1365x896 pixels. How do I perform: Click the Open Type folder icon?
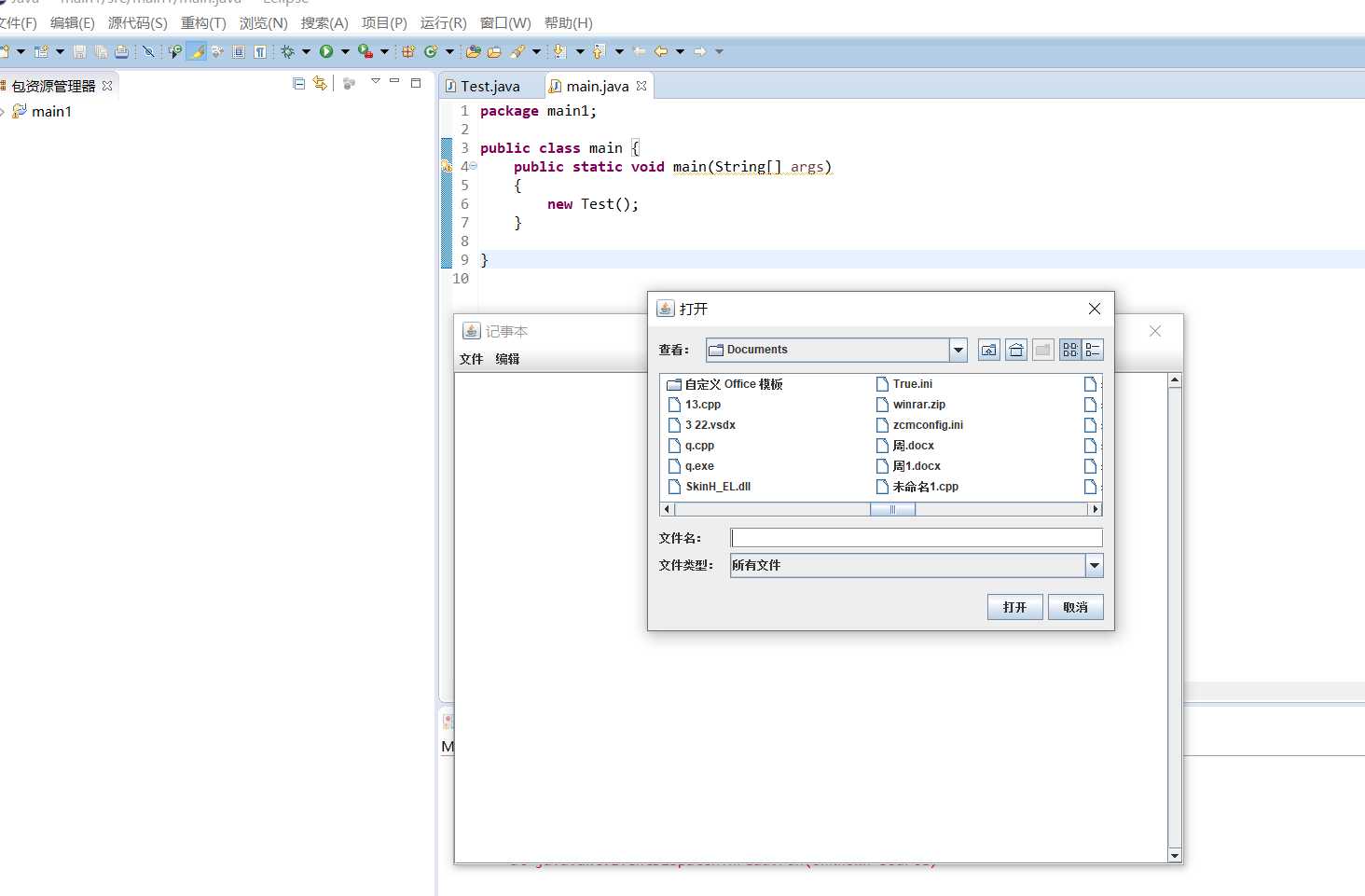click(474, 52)
